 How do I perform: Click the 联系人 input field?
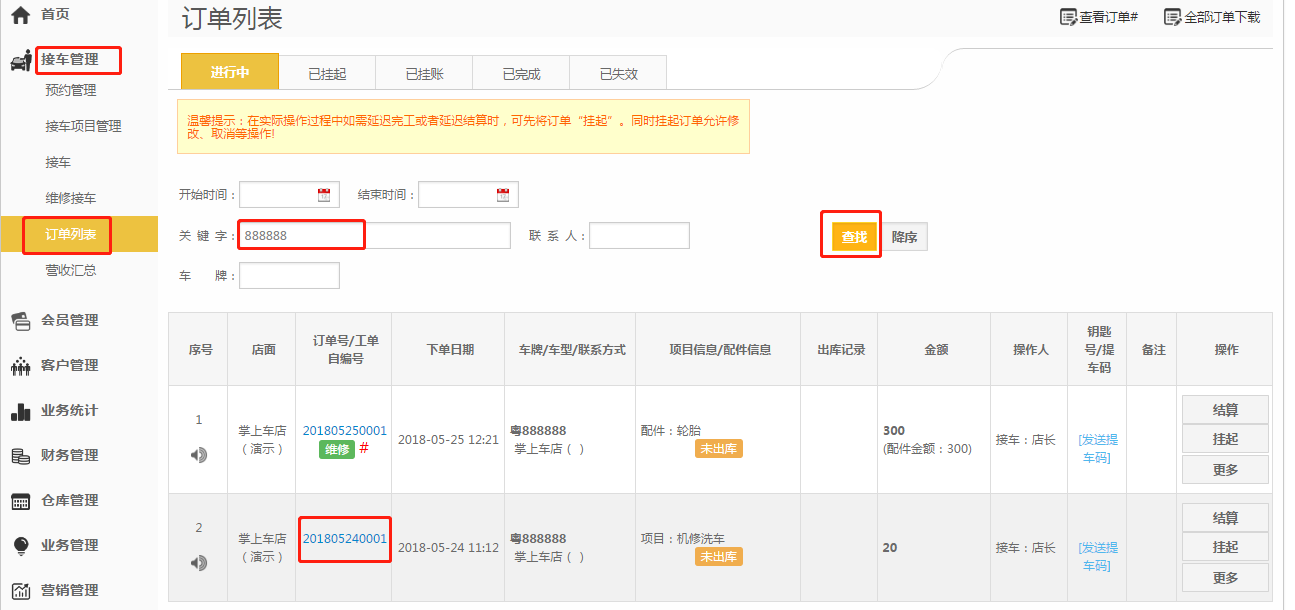coord(639,236)
